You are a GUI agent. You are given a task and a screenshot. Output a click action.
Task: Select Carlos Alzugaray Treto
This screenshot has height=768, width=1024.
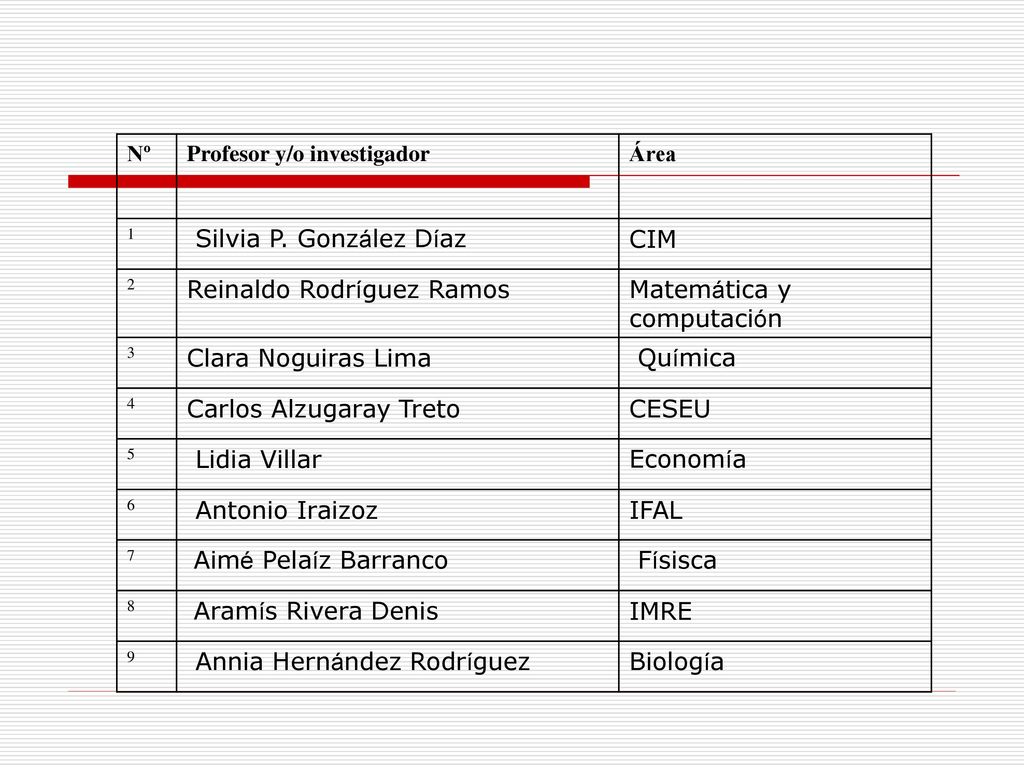pos(323,410)
